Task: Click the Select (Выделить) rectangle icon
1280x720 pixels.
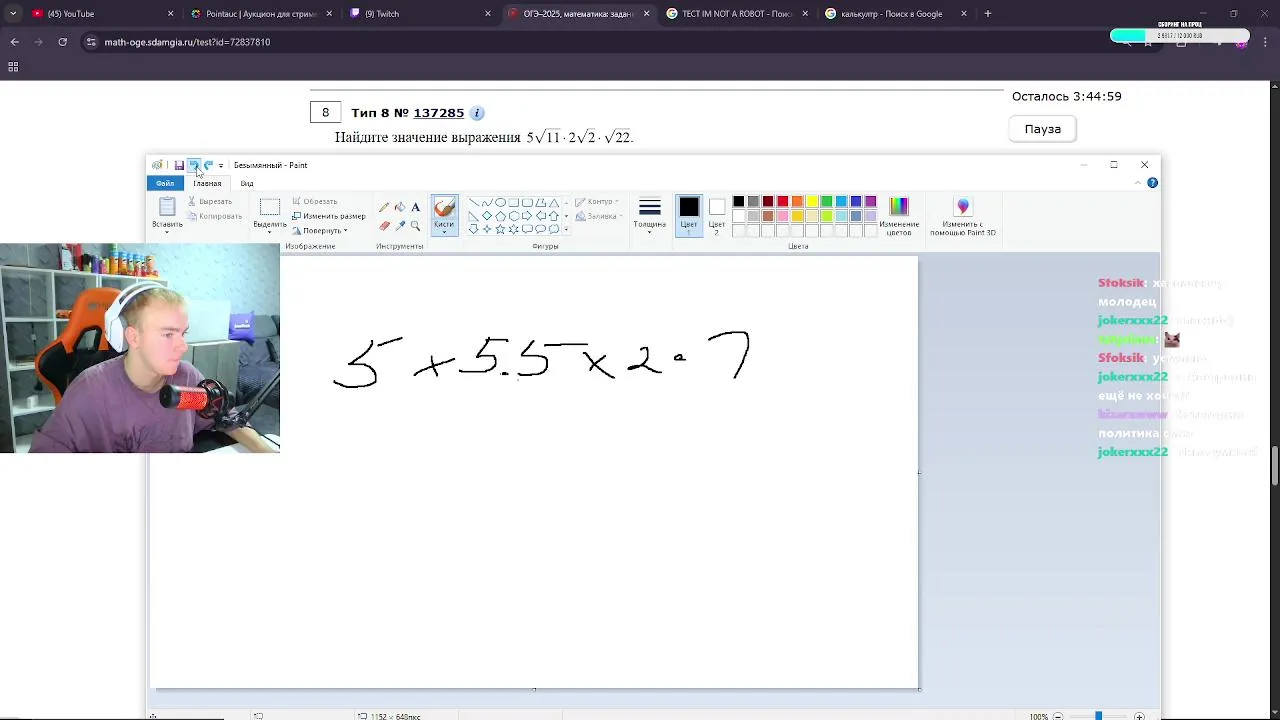Action: coord(269,207)
